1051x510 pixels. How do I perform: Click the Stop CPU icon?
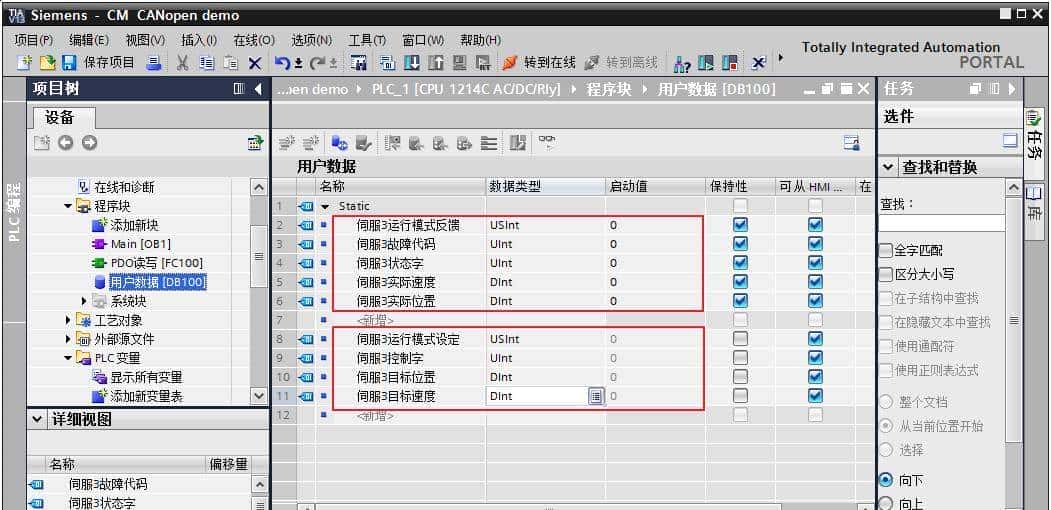(731, 63)
